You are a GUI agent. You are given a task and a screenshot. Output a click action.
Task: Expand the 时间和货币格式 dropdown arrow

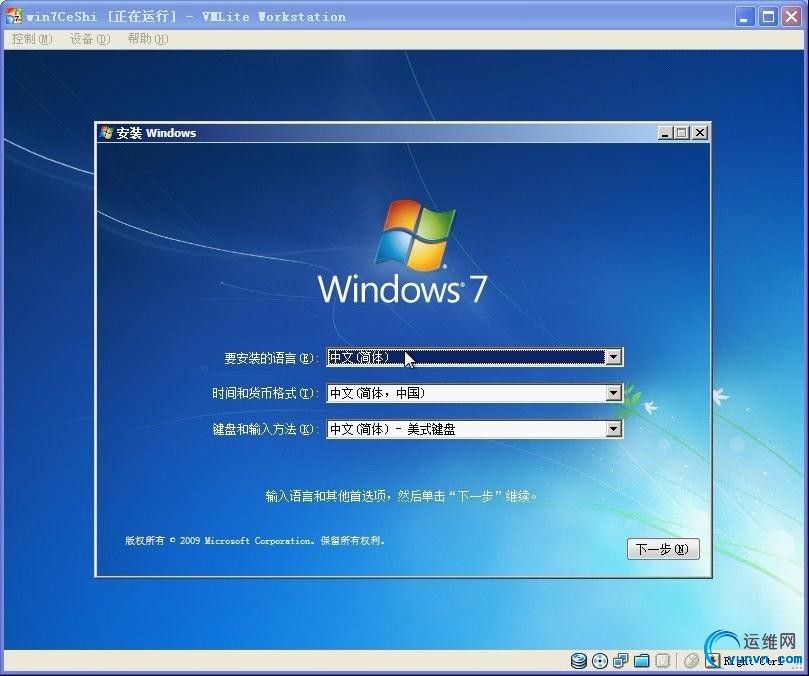pyautogui.click(x=613, y=393)
